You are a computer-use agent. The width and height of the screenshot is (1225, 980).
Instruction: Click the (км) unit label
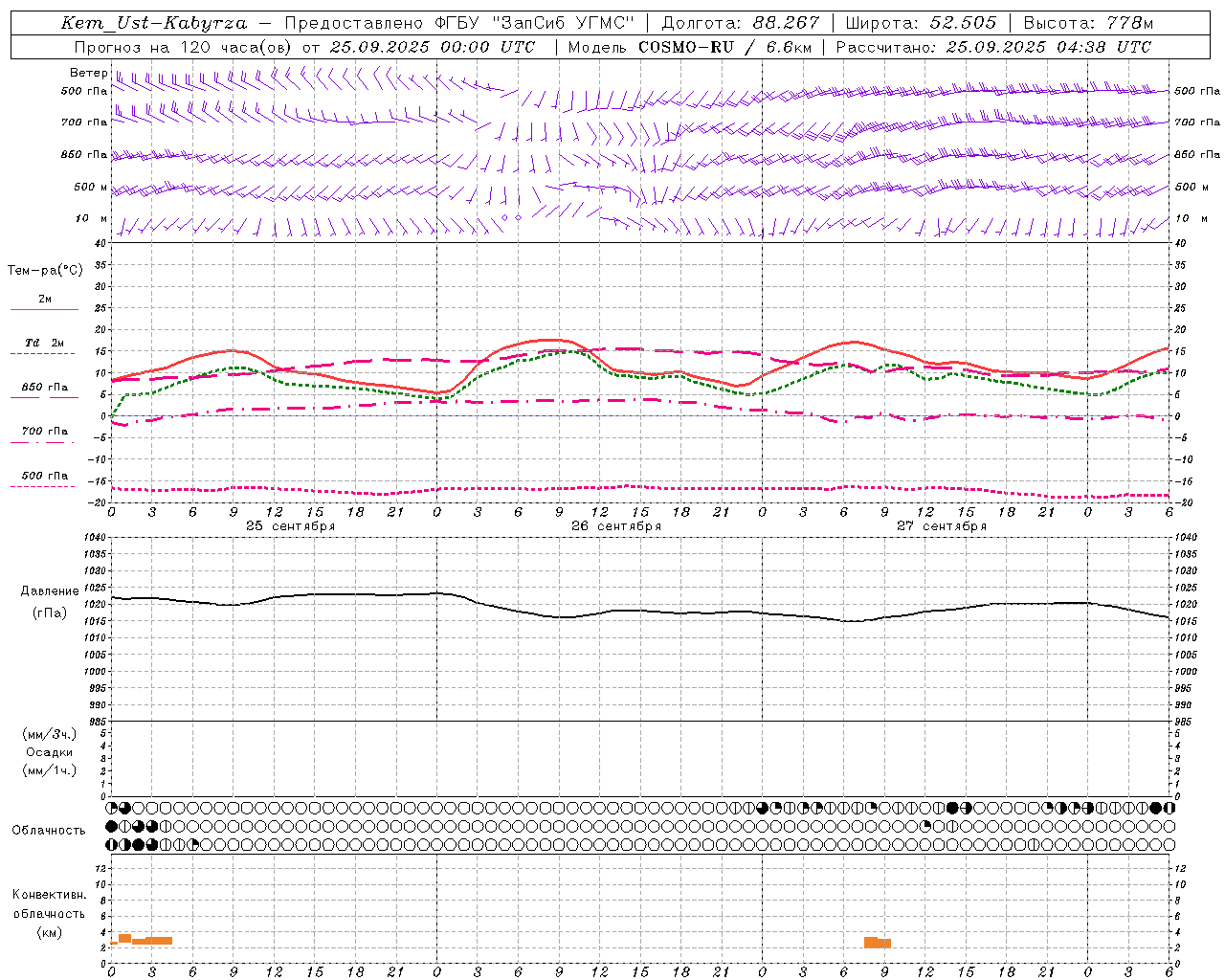pos(50,932)
